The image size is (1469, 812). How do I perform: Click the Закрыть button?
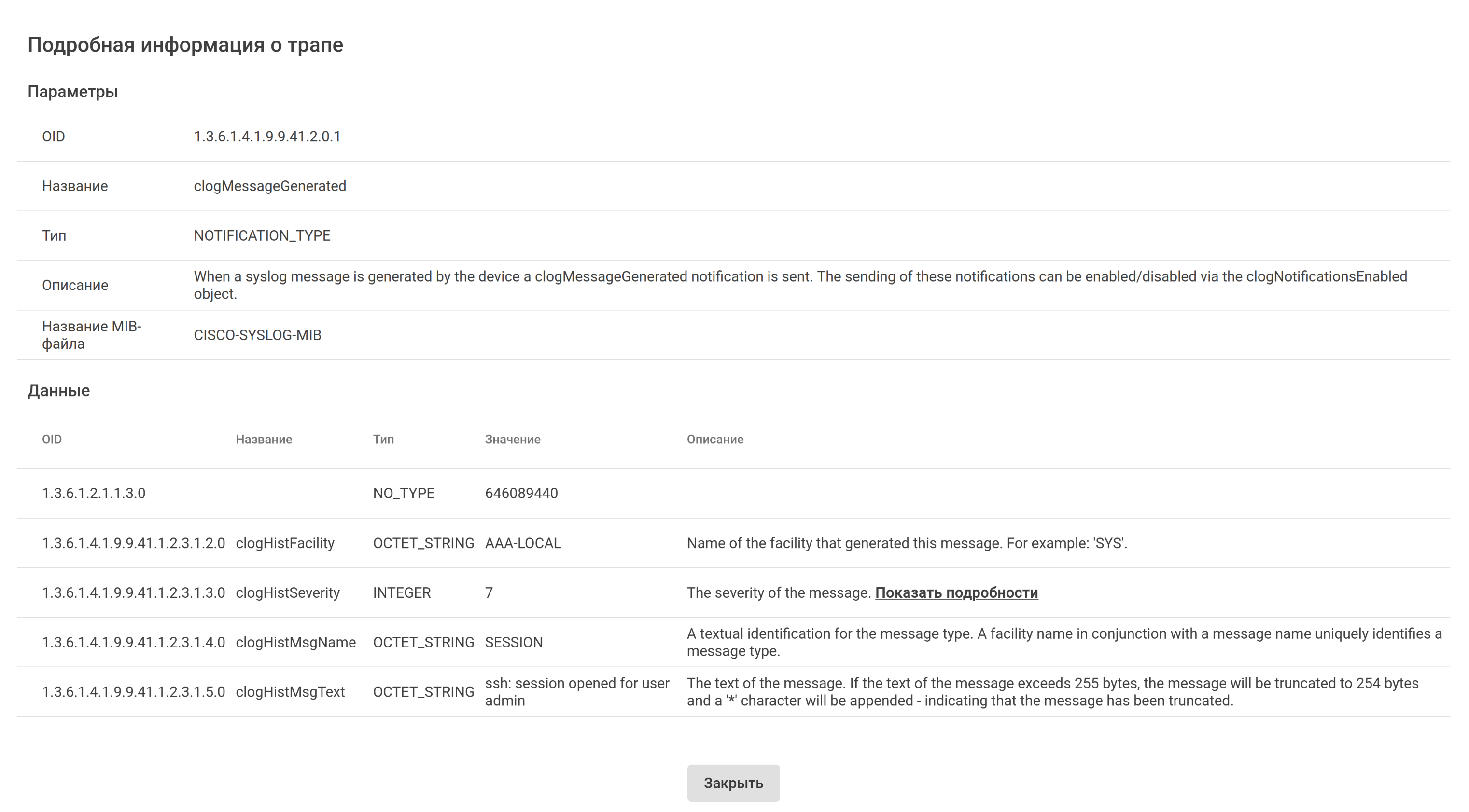[x=733, y=783]
